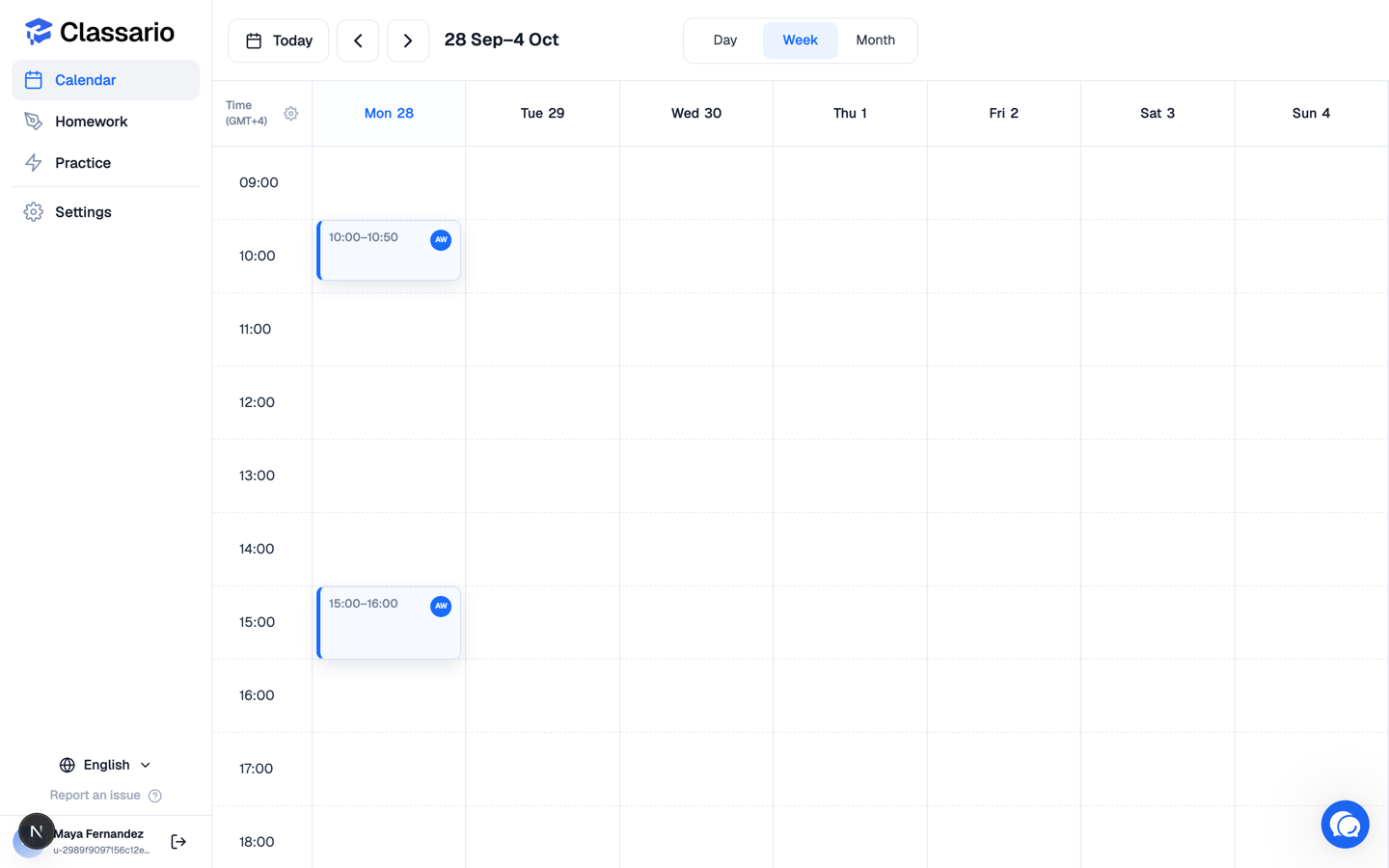Select the Sat 3 column header
Screen dimensions: 1389x868
pyautogui.click(x=1157, y=114)
